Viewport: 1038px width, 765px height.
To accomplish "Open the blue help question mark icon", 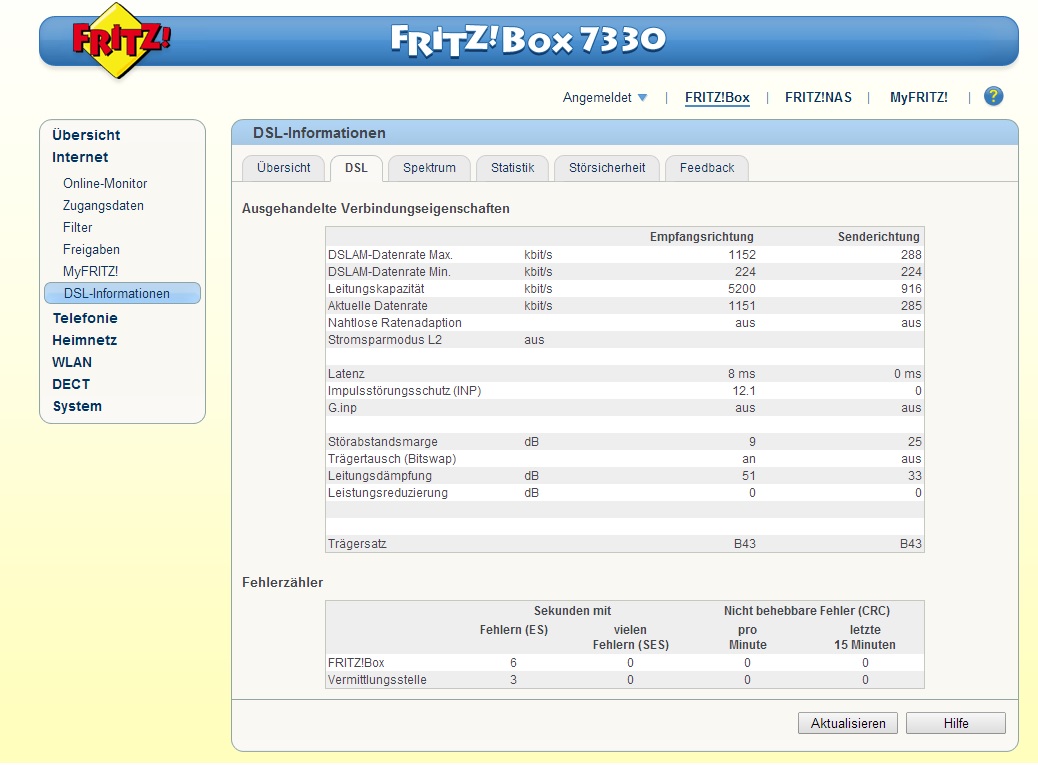I will 993,97.
